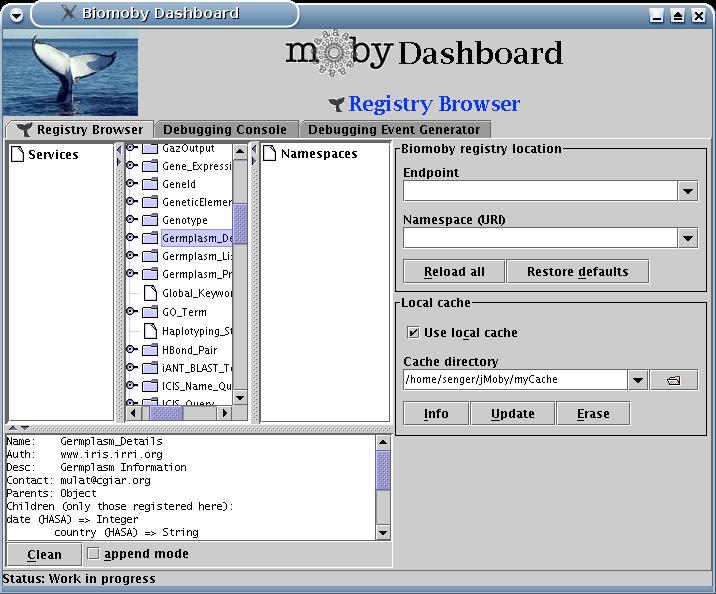Switch to the Debugging Console tab
716x594 pixels.
[x=225, y=130]
